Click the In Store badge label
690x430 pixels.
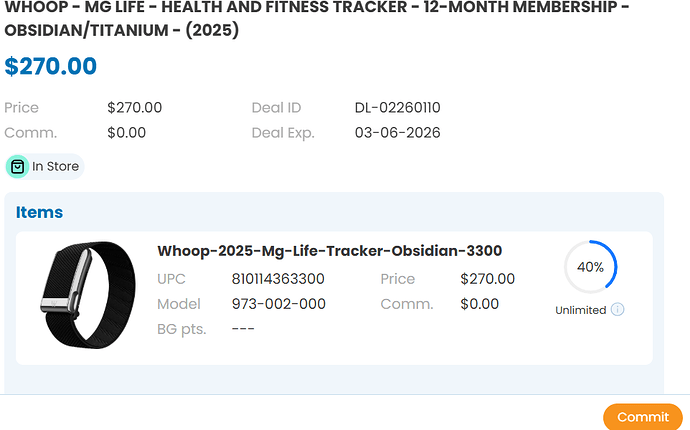coord(55,166)
